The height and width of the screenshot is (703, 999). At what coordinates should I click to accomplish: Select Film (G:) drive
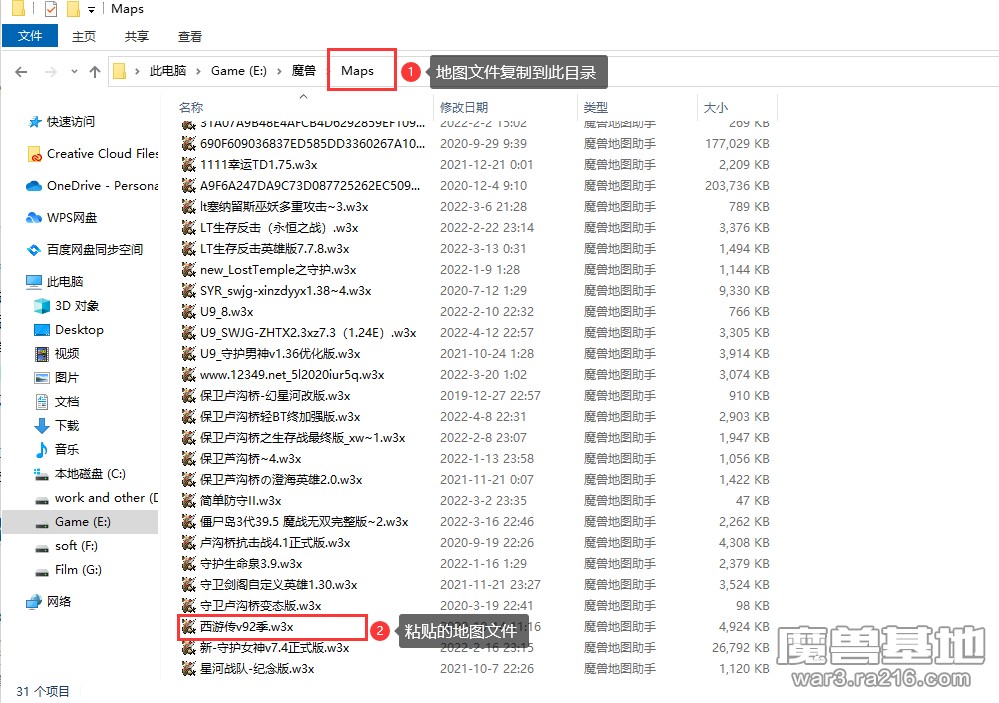[78, 570]
